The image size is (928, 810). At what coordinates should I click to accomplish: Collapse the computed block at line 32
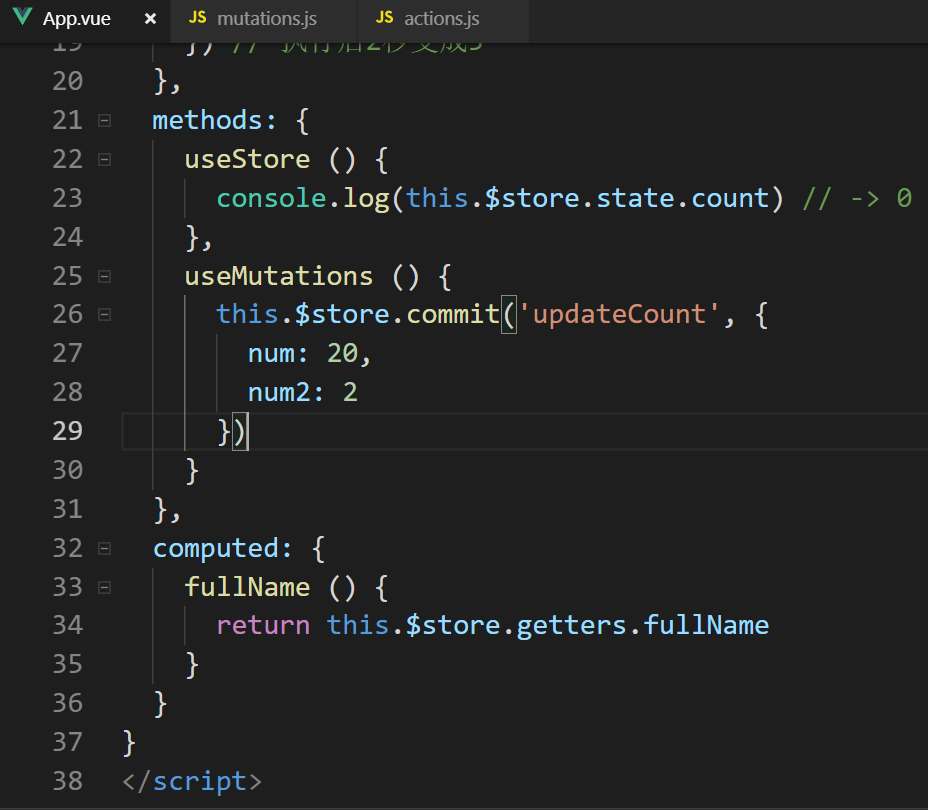coord(104,548)
